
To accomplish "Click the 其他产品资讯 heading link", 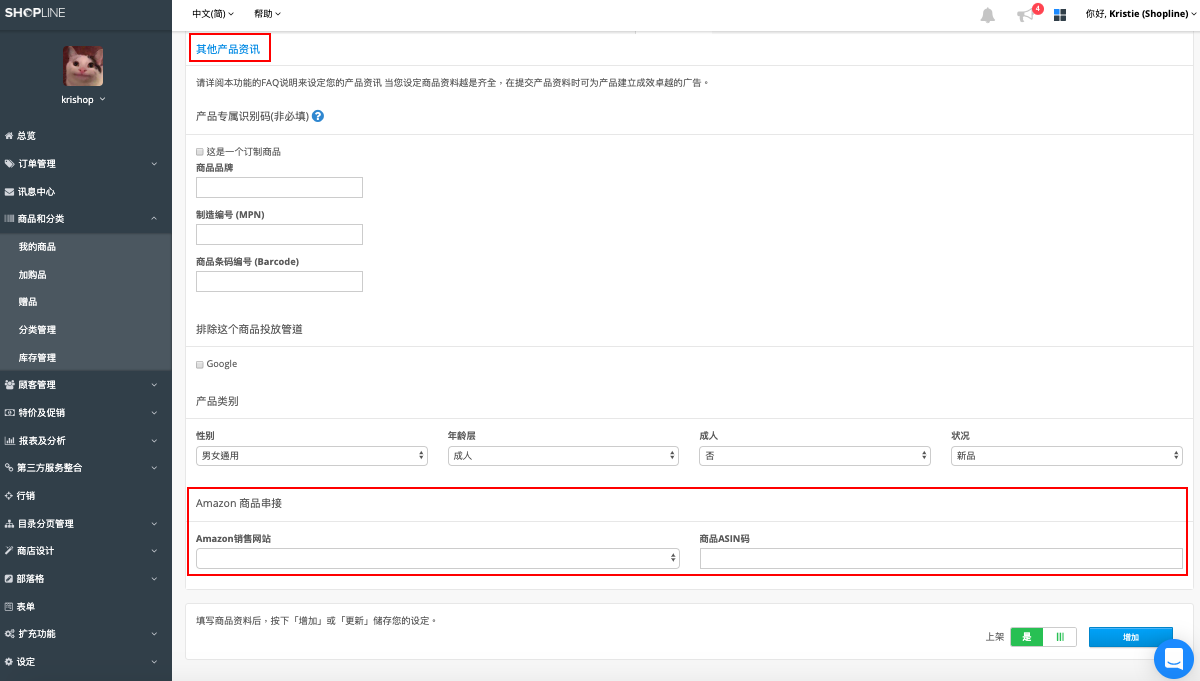I will [228, 48].
